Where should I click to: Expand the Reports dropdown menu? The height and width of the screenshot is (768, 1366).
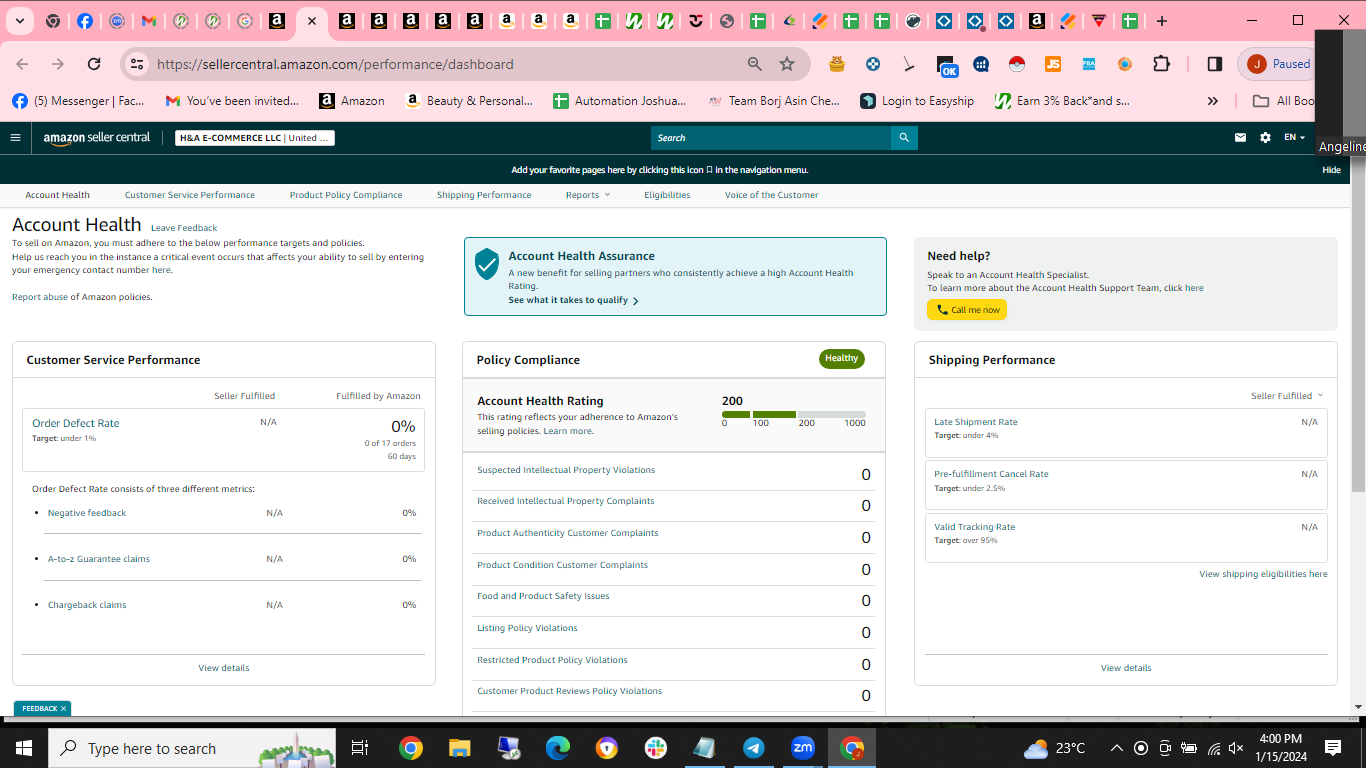tap(587, 195)
